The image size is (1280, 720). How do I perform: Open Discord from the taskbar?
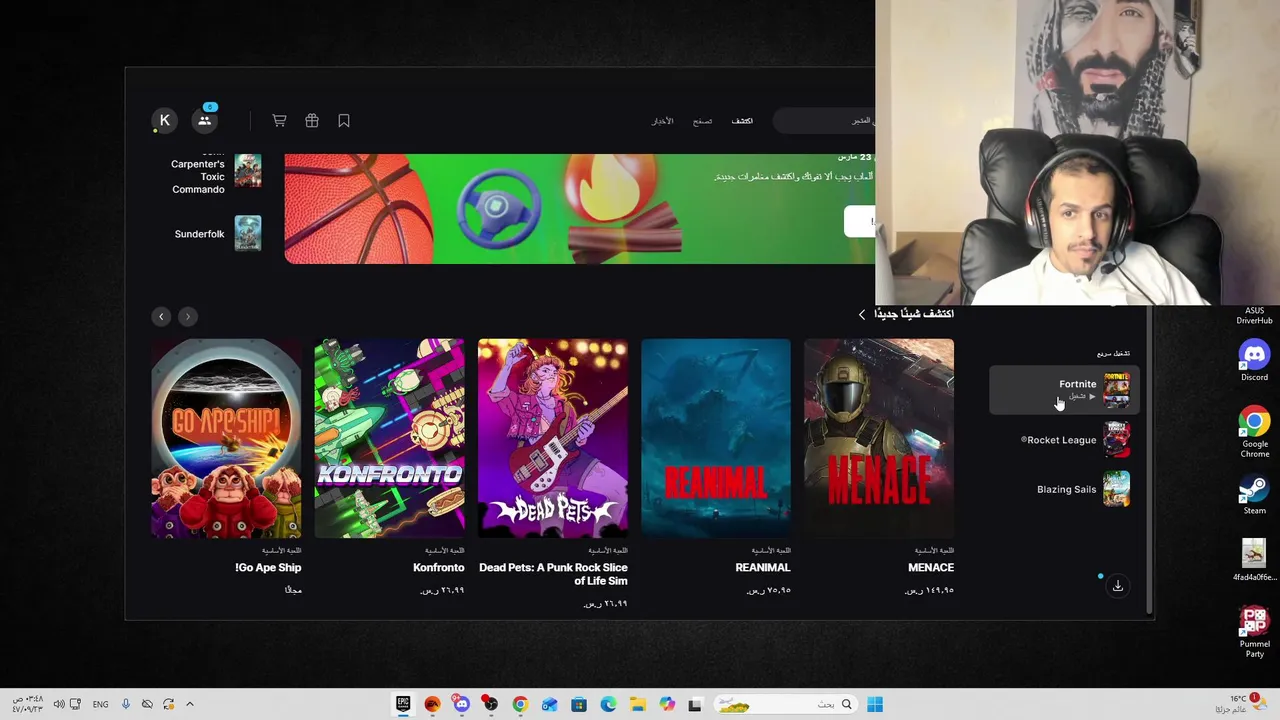(461, 704)
